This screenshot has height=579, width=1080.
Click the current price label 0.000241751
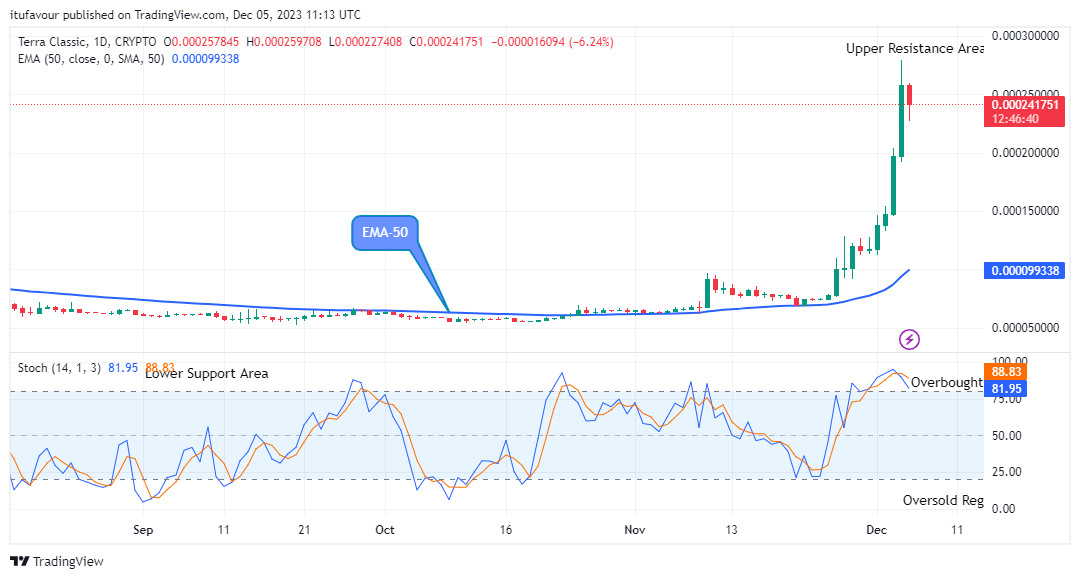1025,105
